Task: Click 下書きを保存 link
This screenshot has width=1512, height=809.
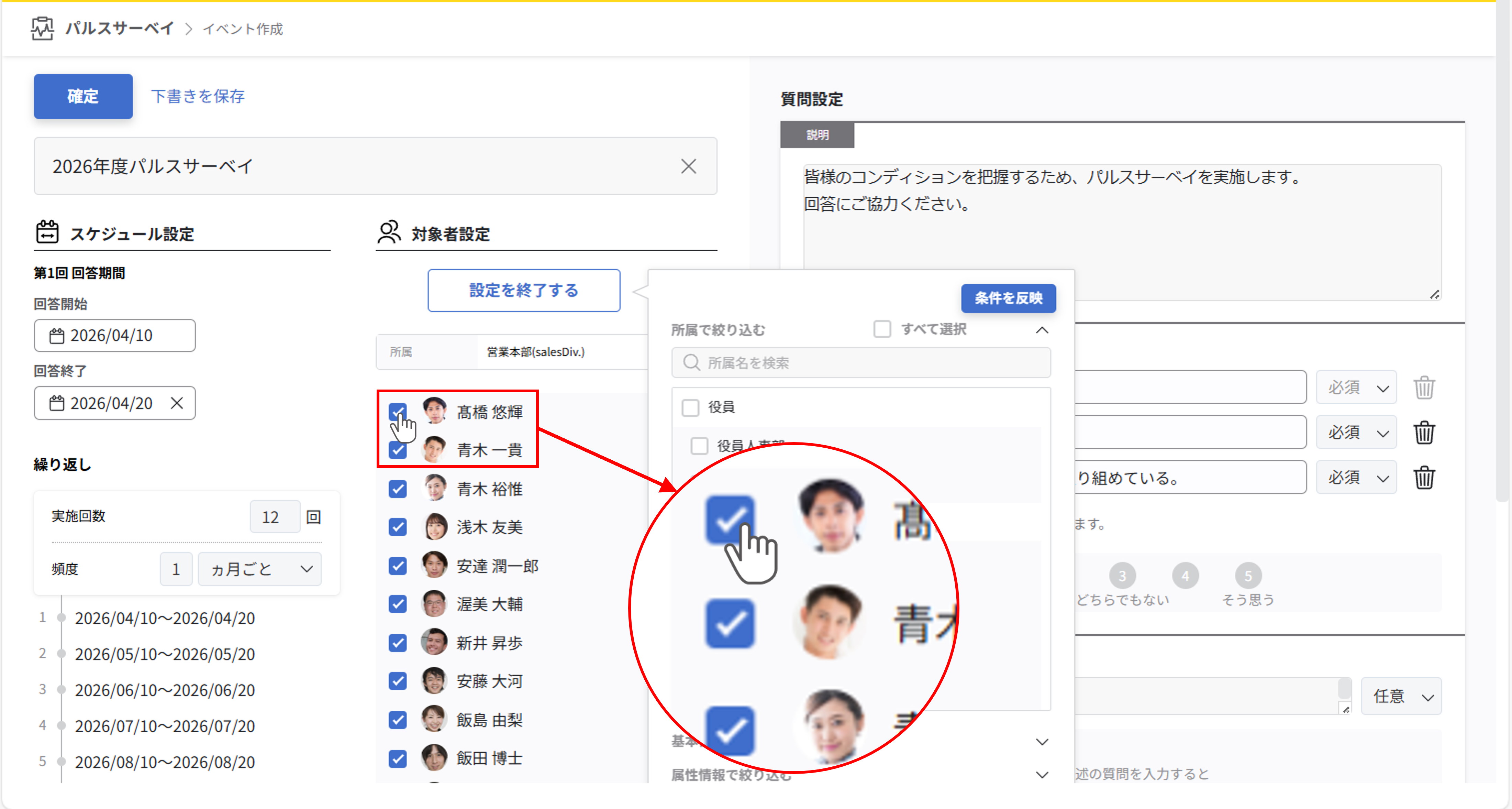Action: click(x=198, y=96)
